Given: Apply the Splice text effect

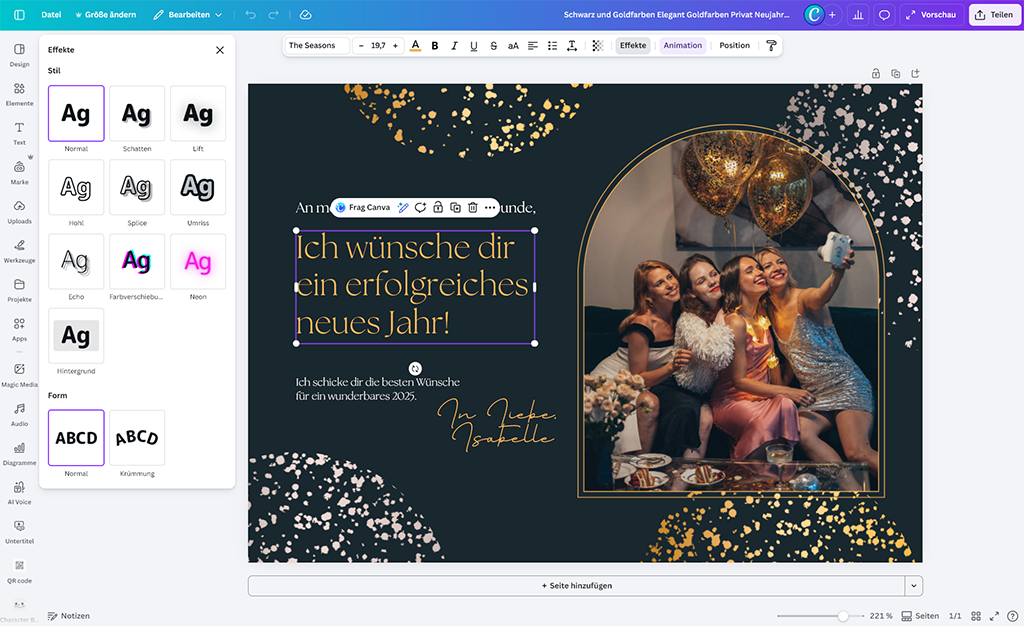Looking at the screenshot, I should [x=137, y=187].
